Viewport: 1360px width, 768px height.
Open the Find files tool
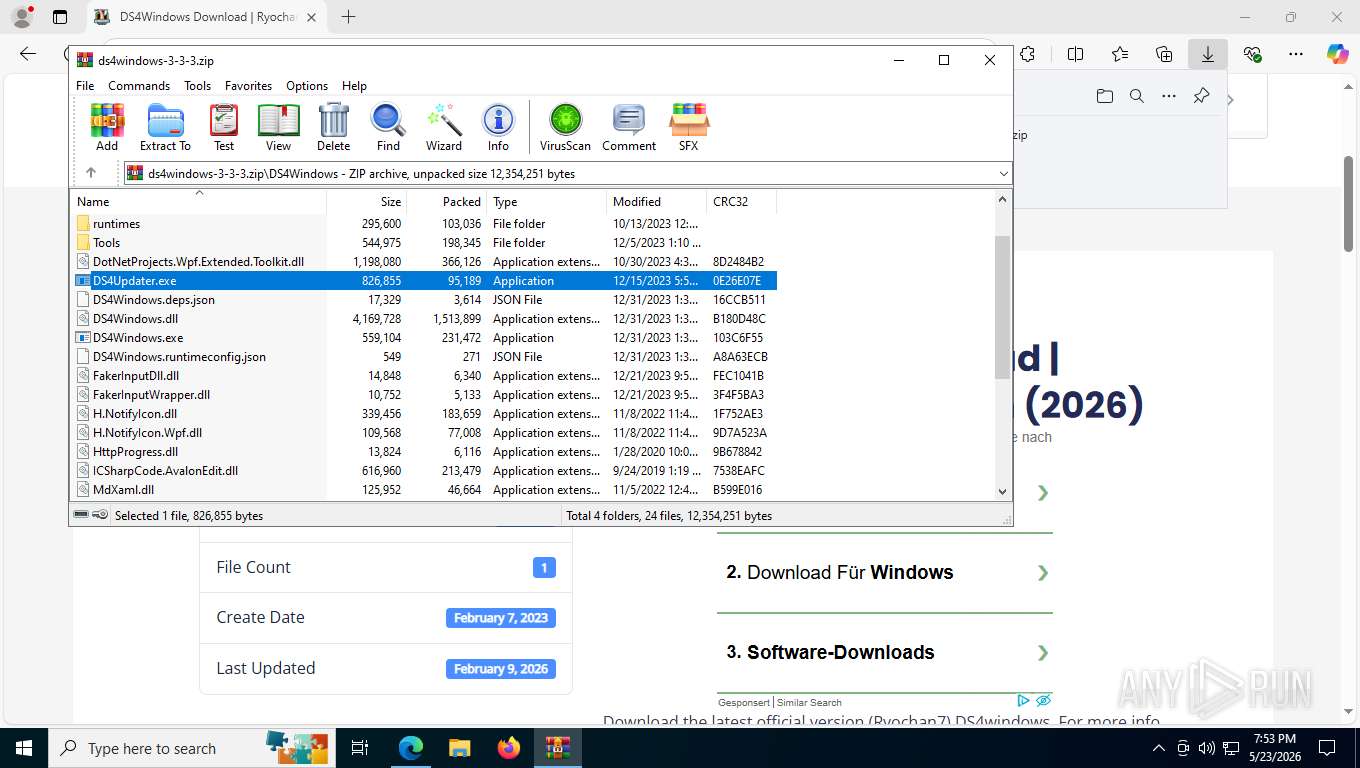coord(388,127)
